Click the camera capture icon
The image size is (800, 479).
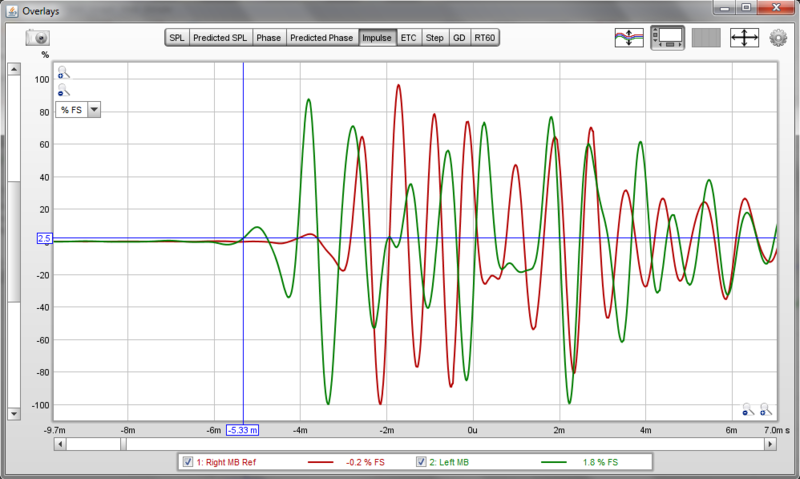click(37, 38)
